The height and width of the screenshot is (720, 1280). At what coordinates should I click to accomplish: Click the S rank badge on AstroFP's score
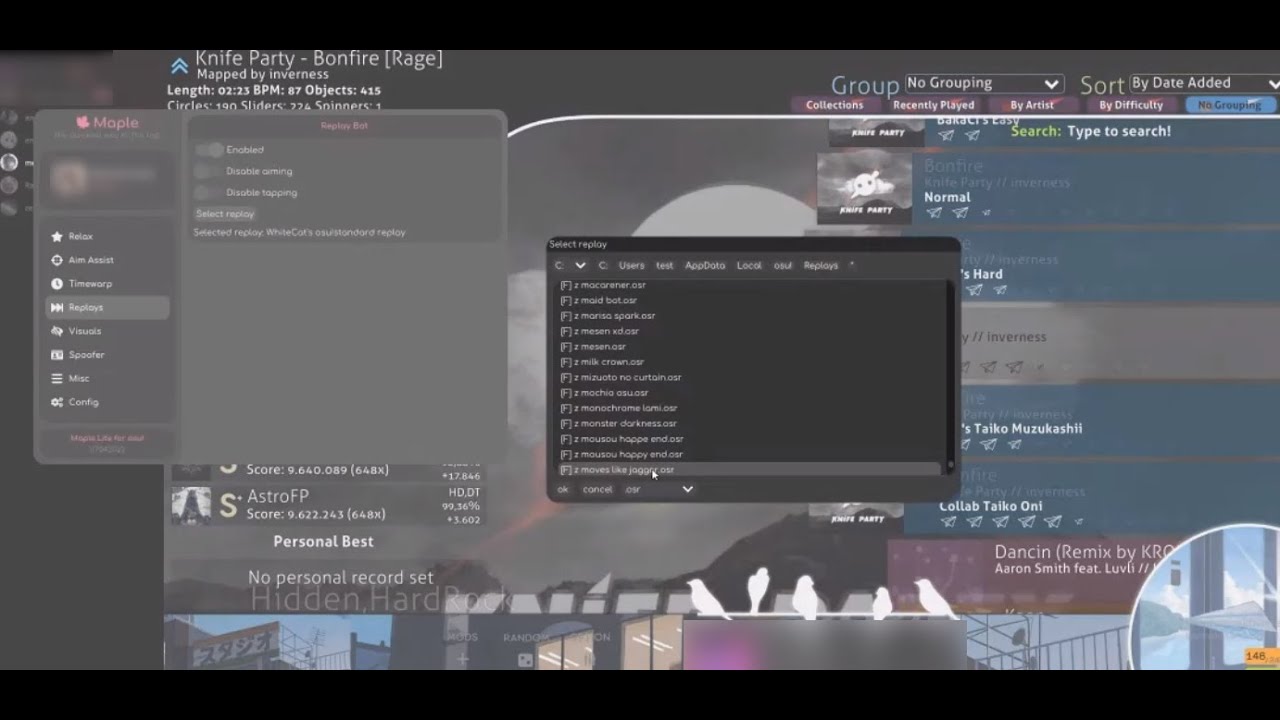pyautogui.click(x=228, y=505)
